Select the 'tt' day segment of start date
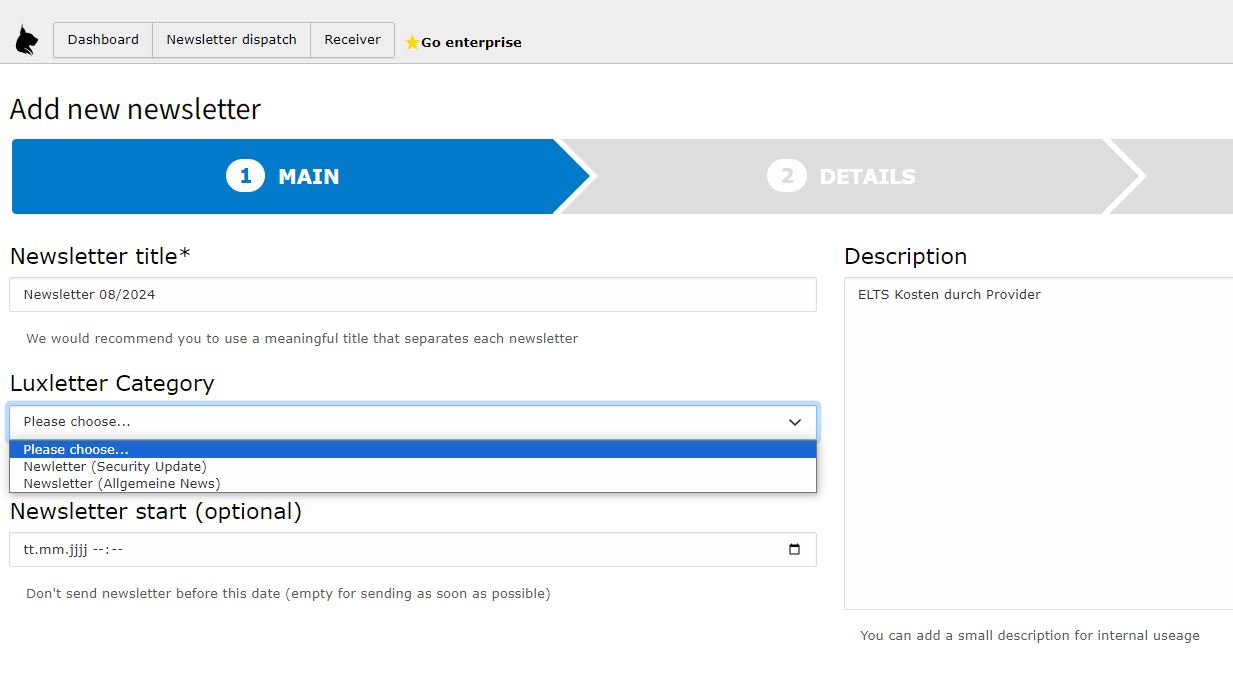Image resolution: width=1233 pixels, height=679 pixels. coord(29,550)
